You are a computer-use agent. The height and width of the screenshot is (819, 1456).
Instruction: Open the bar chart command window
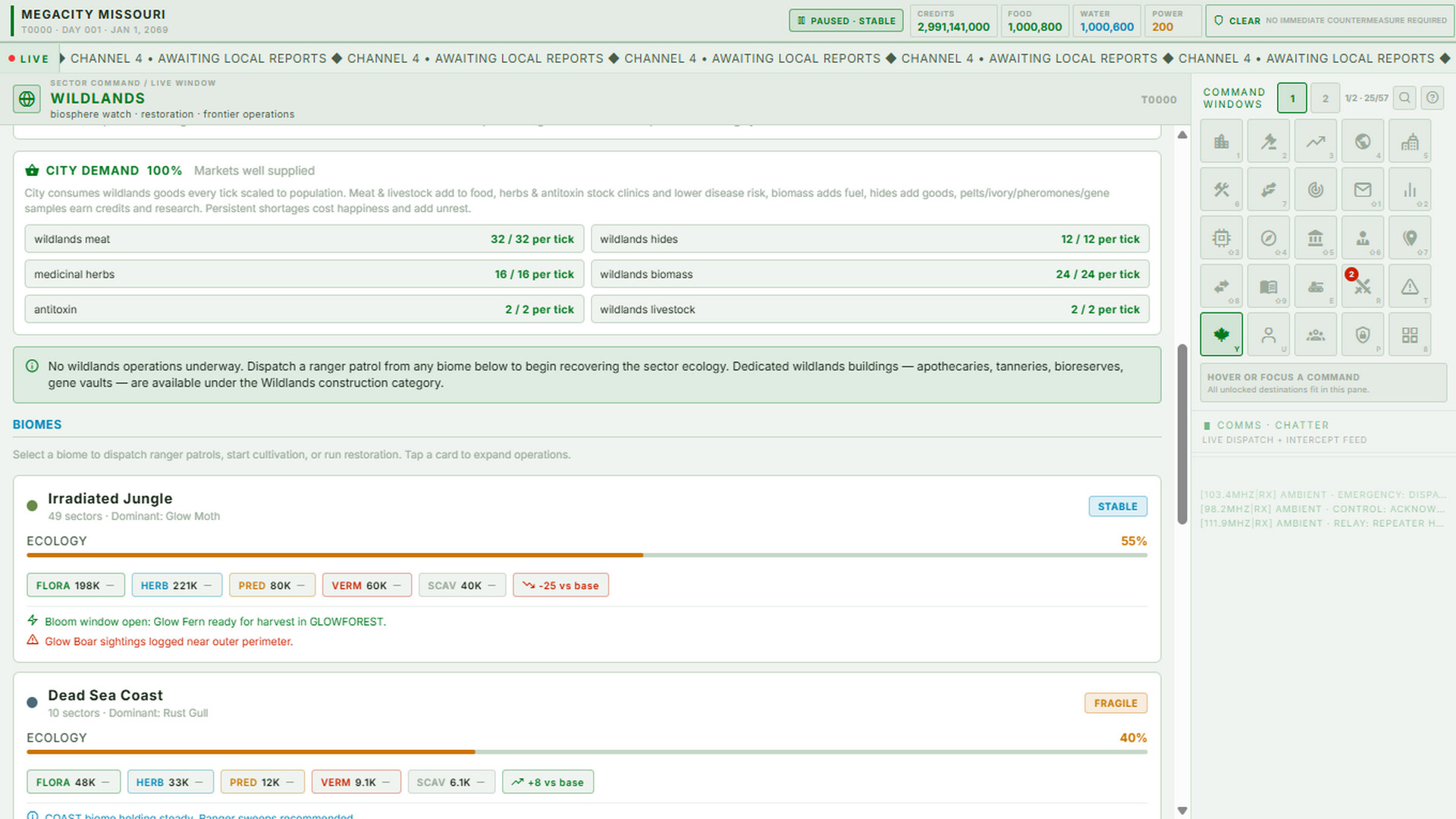click(1409, 190)
